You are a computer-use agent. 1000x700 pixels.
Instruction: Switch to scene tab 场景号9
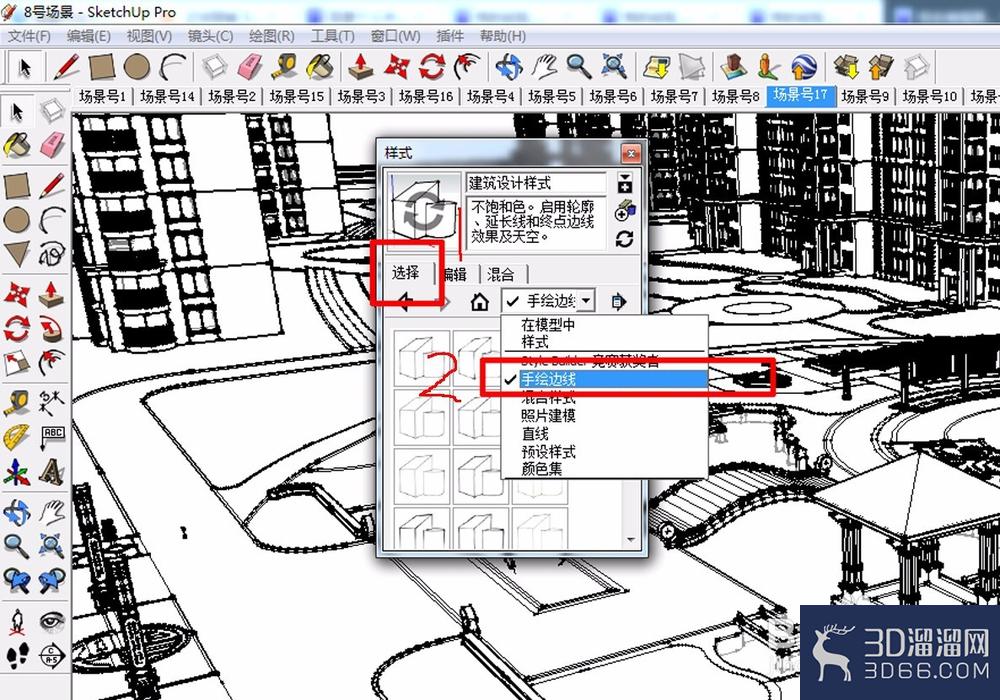865,96
